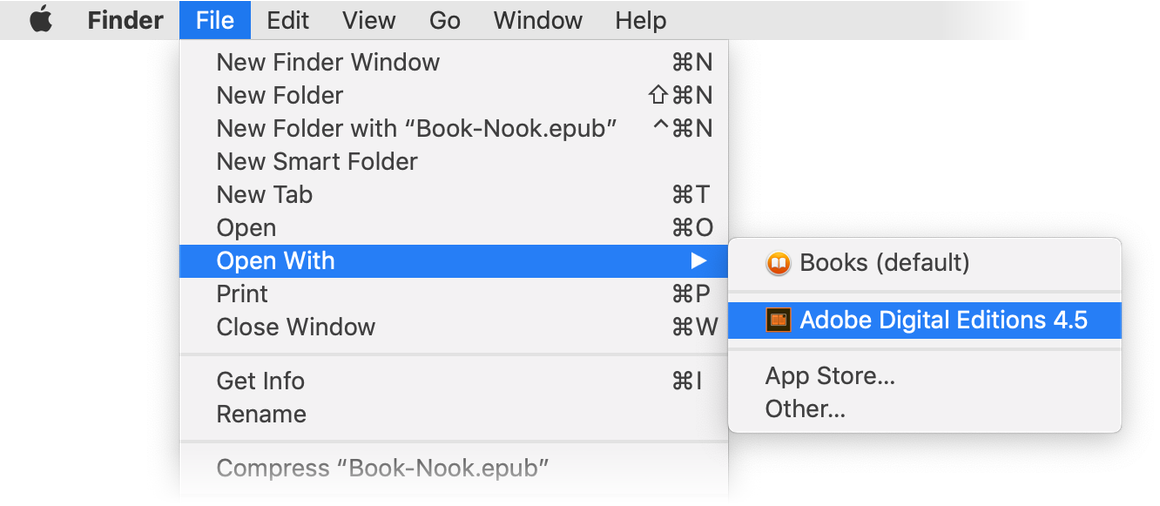Open the Window menu
This screenshot has width=1160, height=506.
pyautogui.click(x=538, y=20)
